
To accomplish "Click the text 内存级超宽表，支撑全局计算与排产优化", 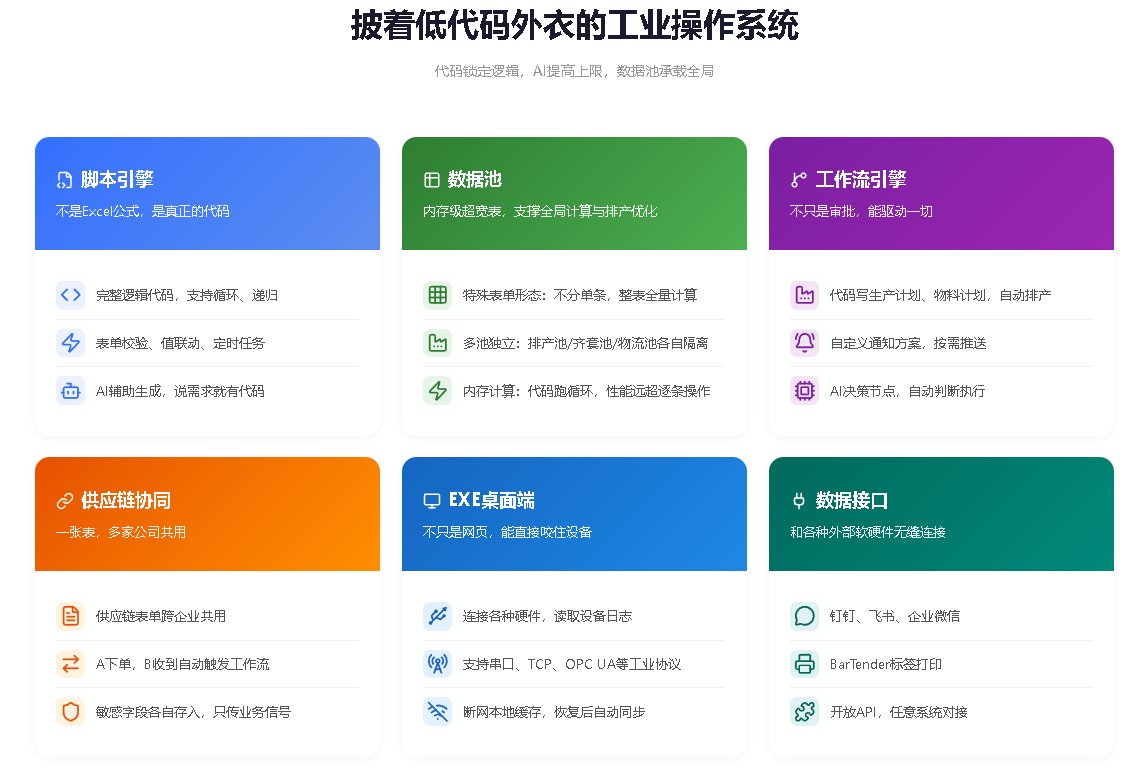I will pos(540,212).
